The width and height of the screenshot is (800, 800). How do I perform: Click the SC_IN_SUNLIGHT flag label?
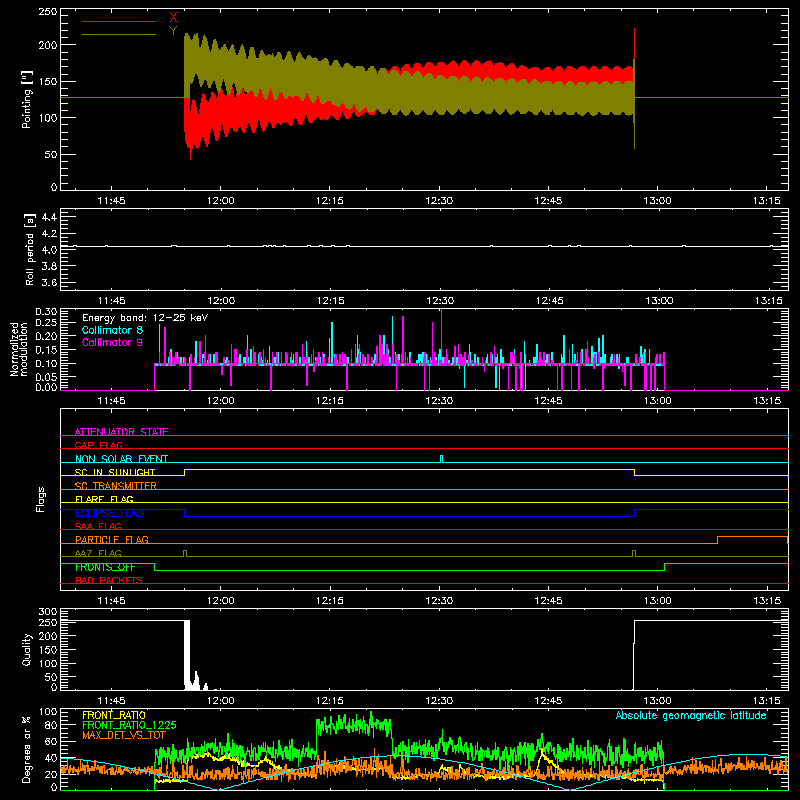[x=115, y=472]
